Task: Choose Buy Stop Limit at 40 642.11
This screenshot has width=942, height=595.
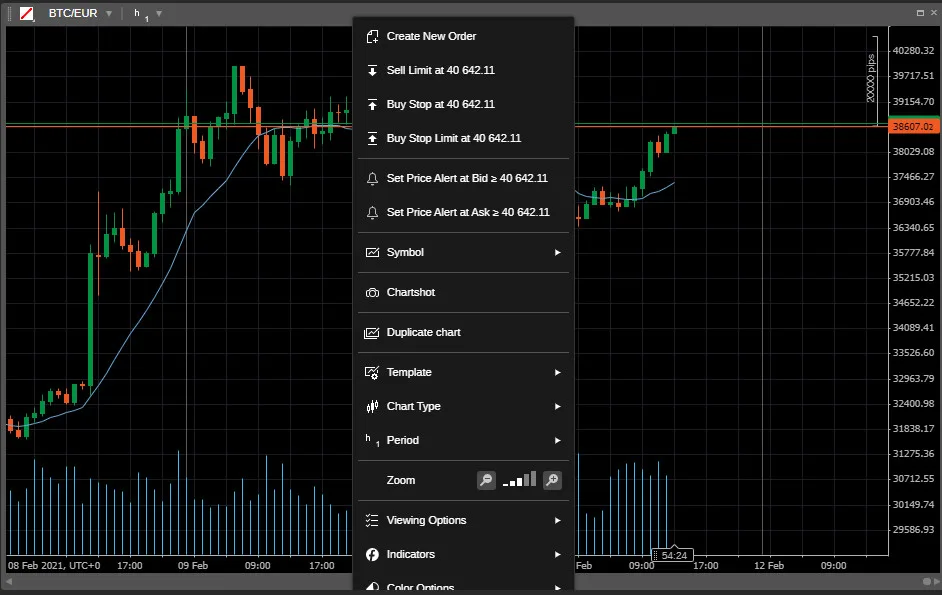Action: (463, 138)
